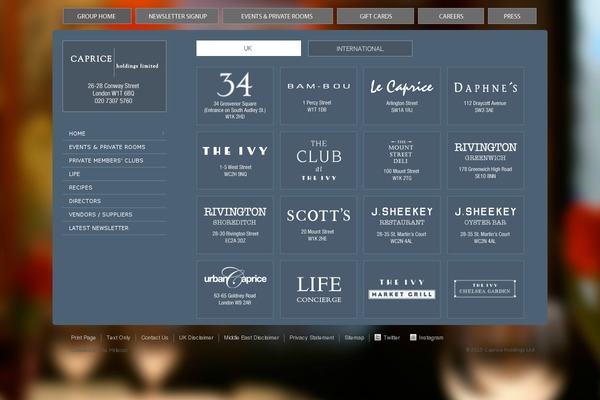Open Press in top navigation

click(512, 16)
